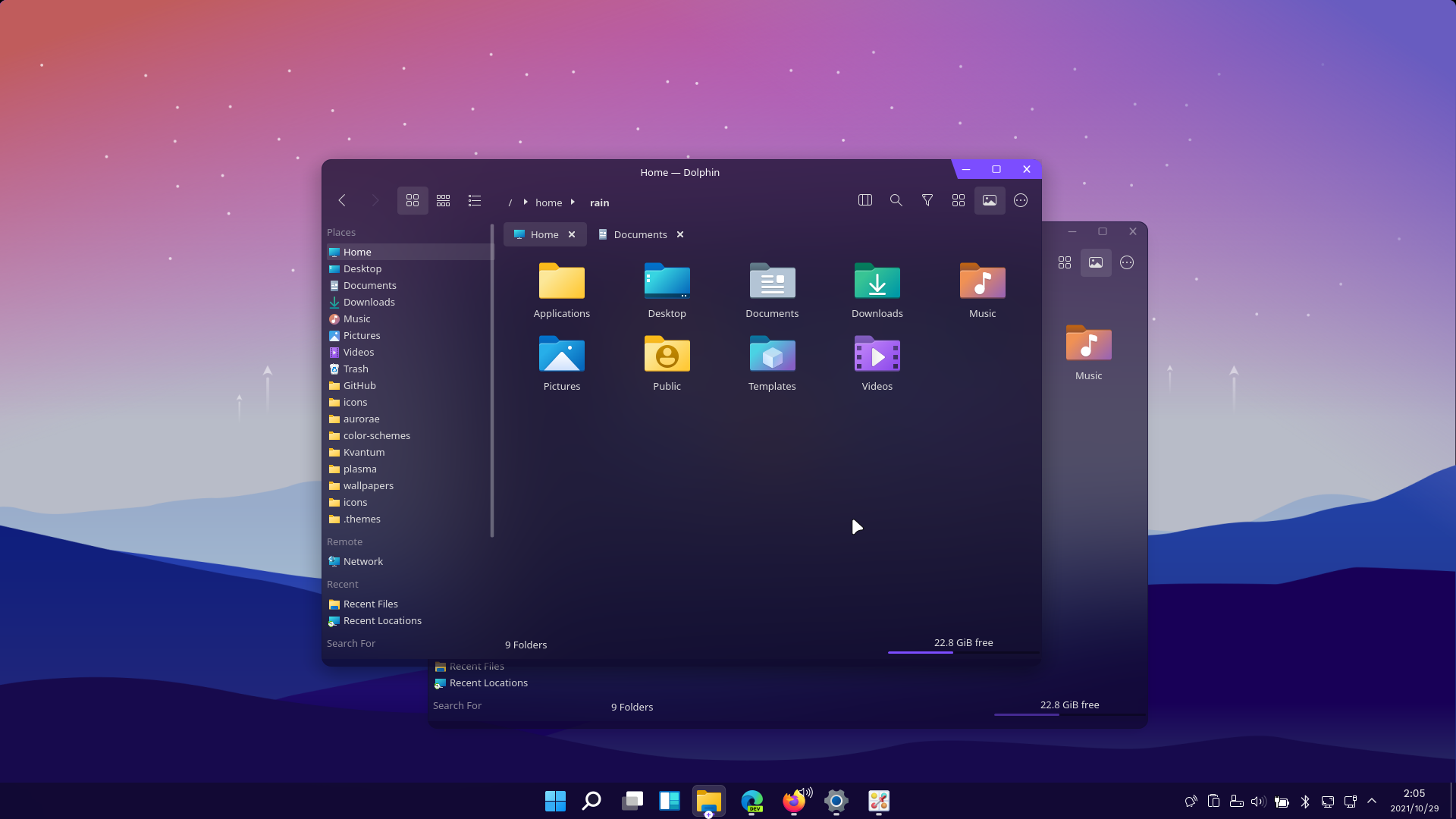The image size is (1456, 819).
Task: Open Videos in Places sidebar
Action: (x=409, y=352)
